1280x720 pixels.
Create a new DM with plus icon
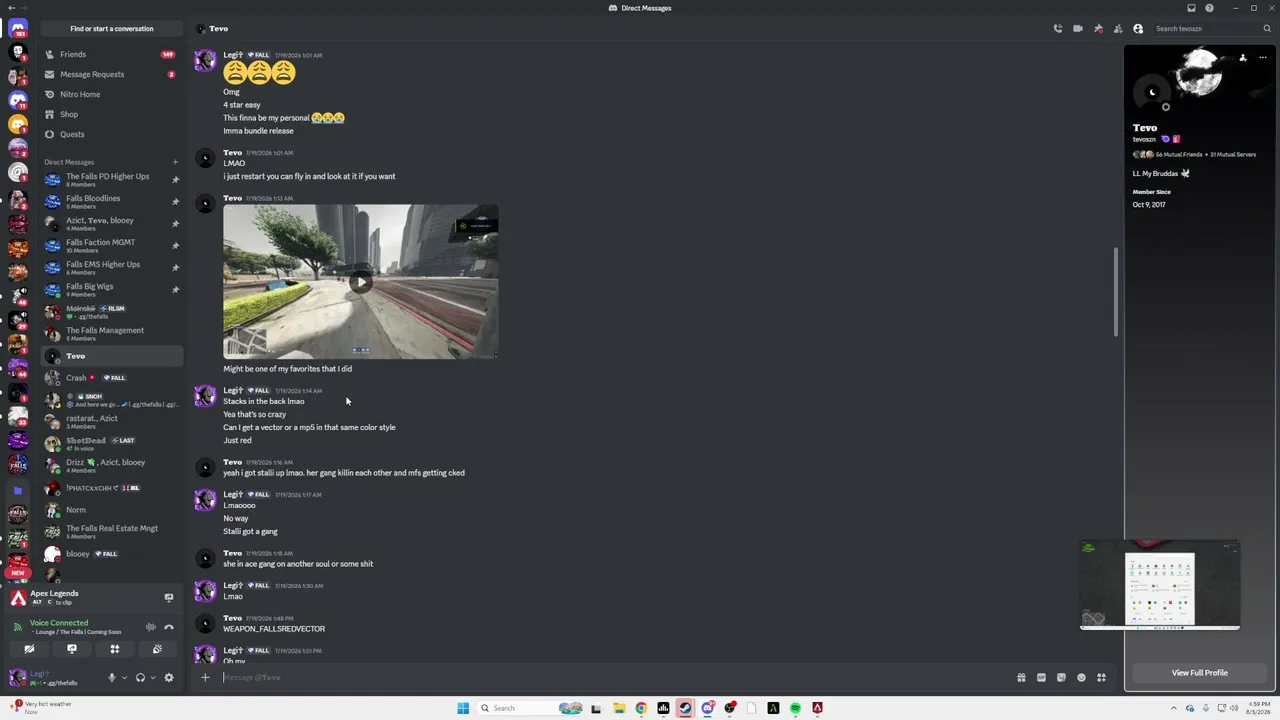[175, 162]
